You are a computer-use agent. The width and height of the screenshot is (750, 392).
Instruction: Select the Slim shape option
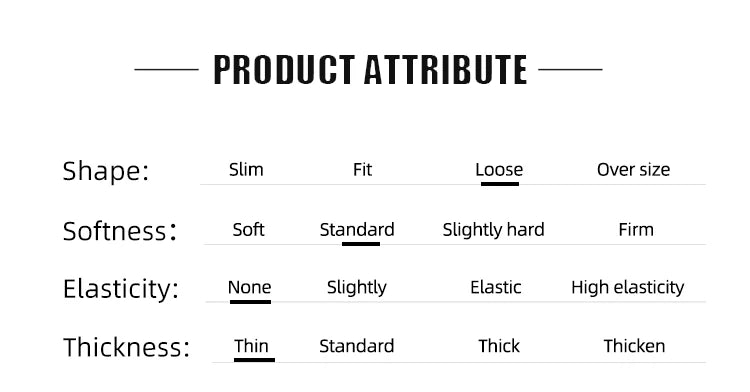click(246, 170)
